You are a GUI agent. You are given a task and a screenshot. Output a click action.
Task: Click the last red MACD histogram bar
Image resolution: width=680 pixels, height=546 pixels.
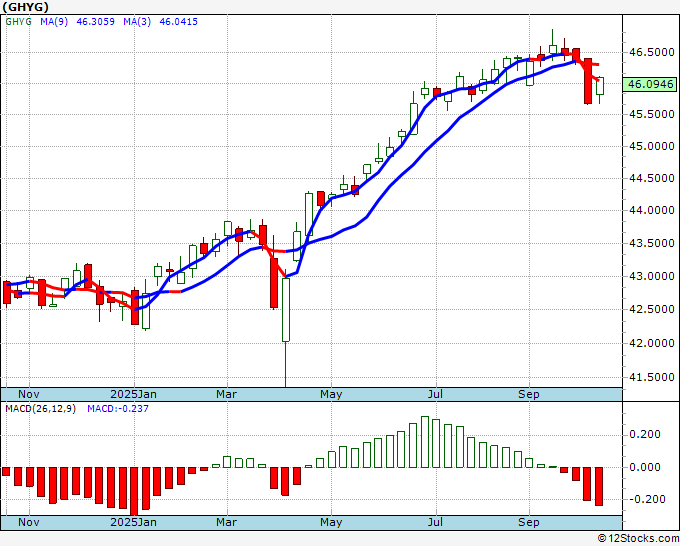point(599,486)
